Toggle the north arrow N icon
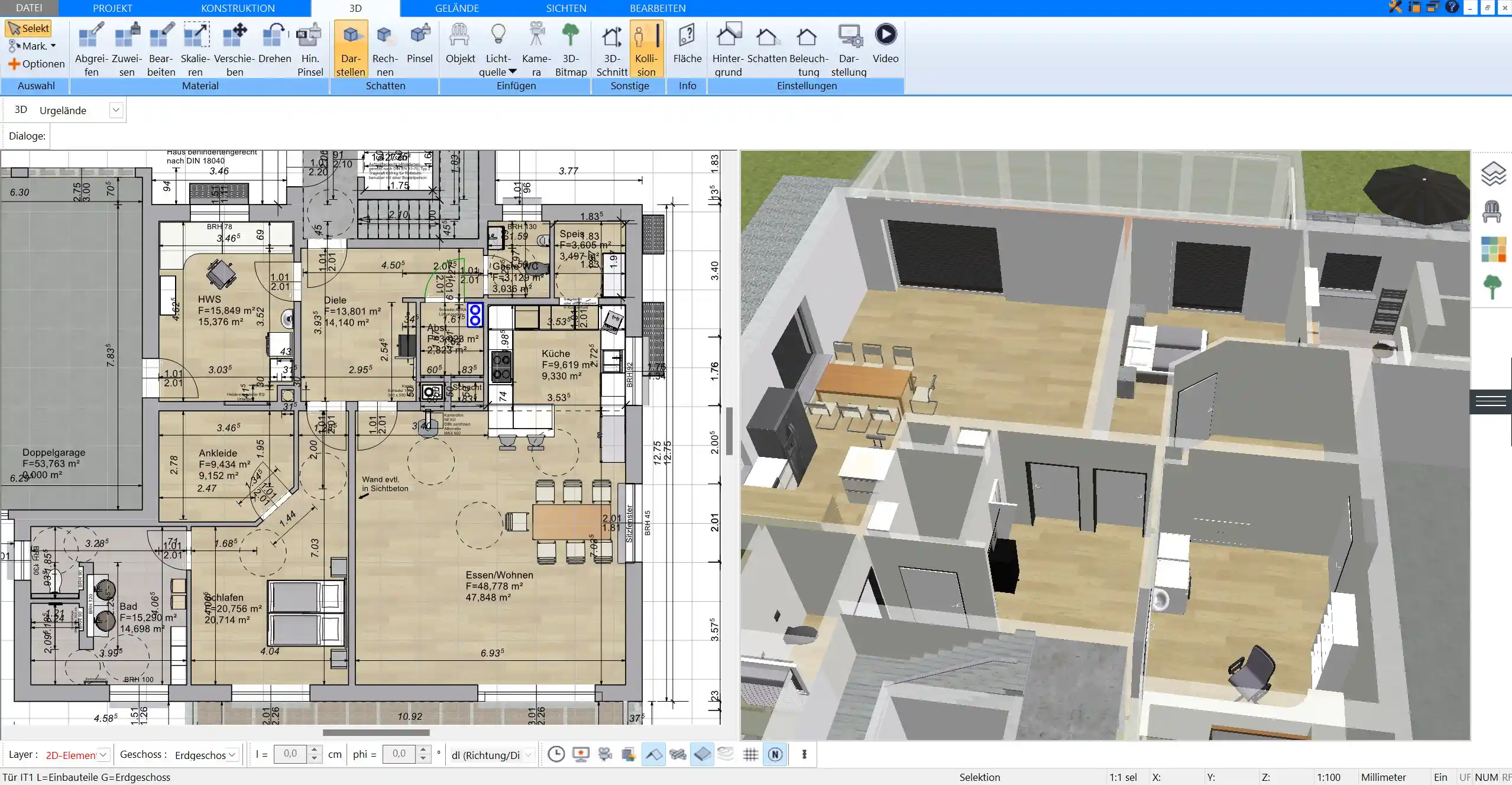Screen dimensions: 1512x785 click(x=775, y=754)
